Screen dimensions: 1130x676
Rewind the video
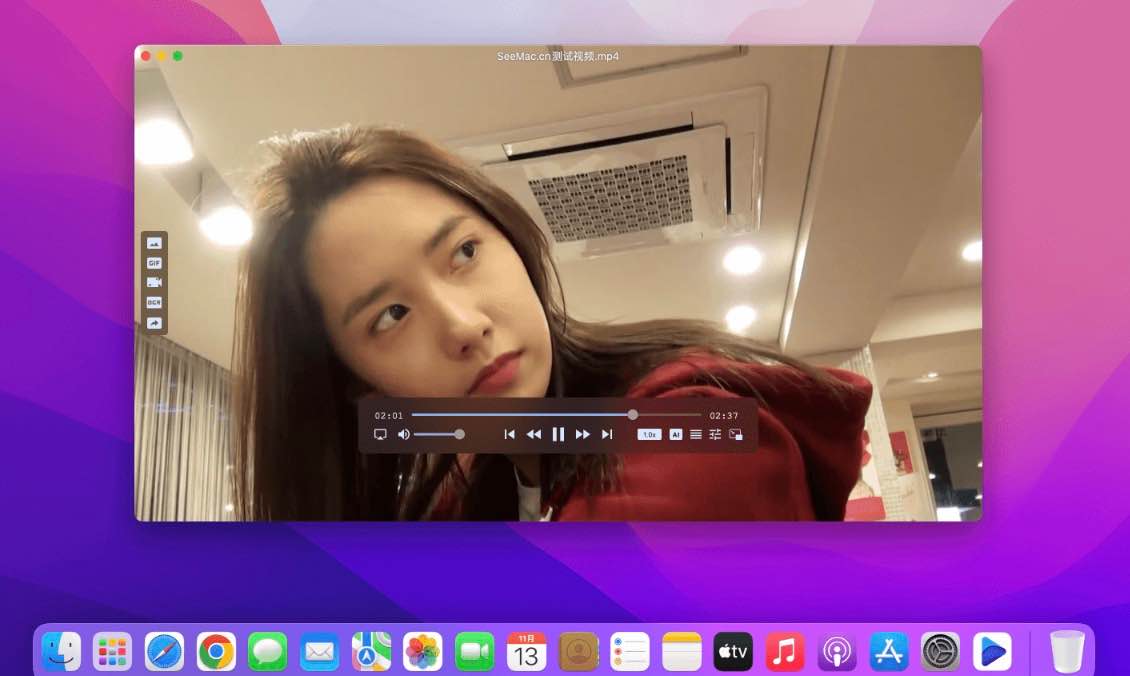click(534, 435)
